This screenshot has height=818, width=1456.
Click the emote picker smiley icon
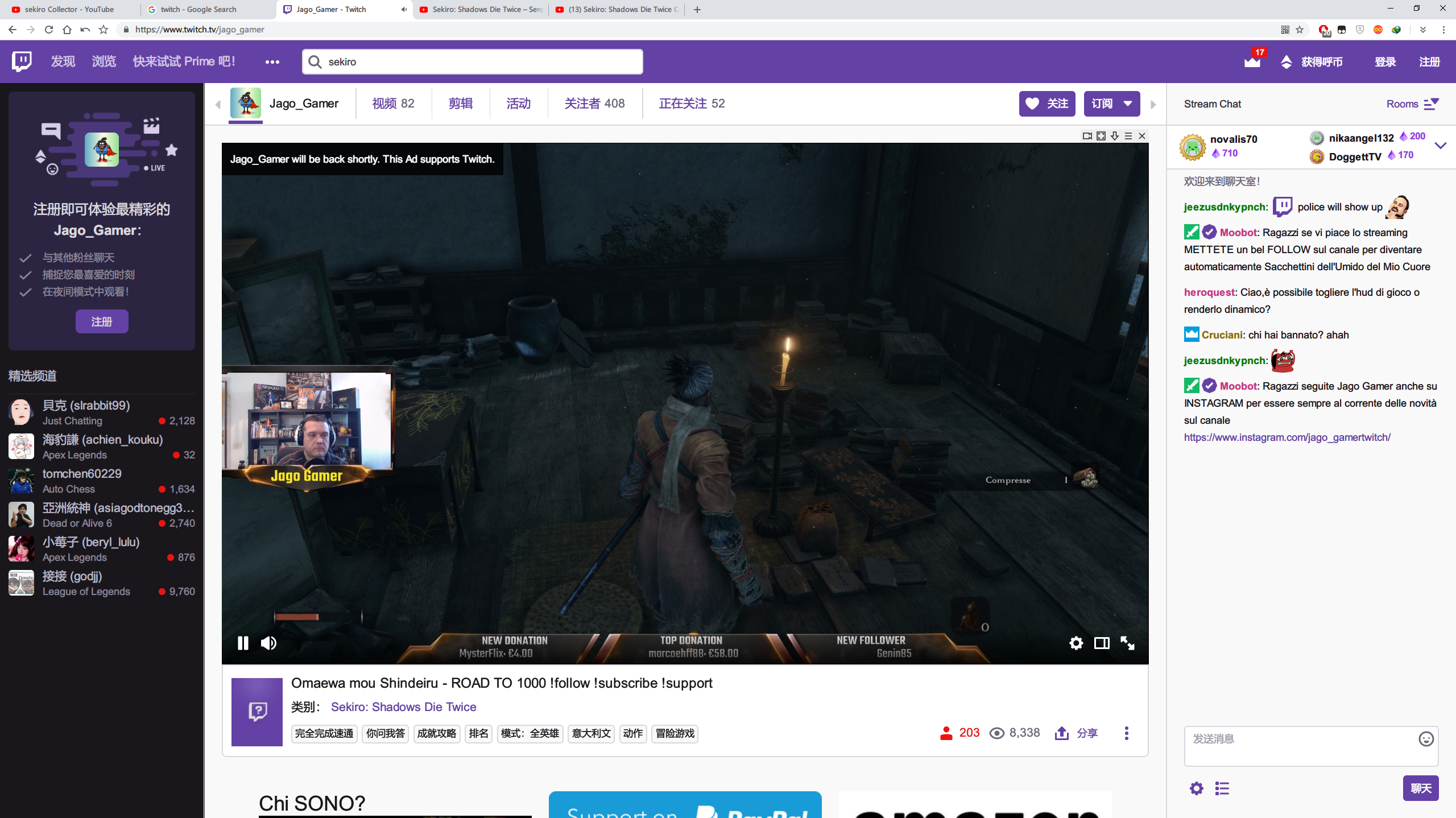pos(1426,739)
